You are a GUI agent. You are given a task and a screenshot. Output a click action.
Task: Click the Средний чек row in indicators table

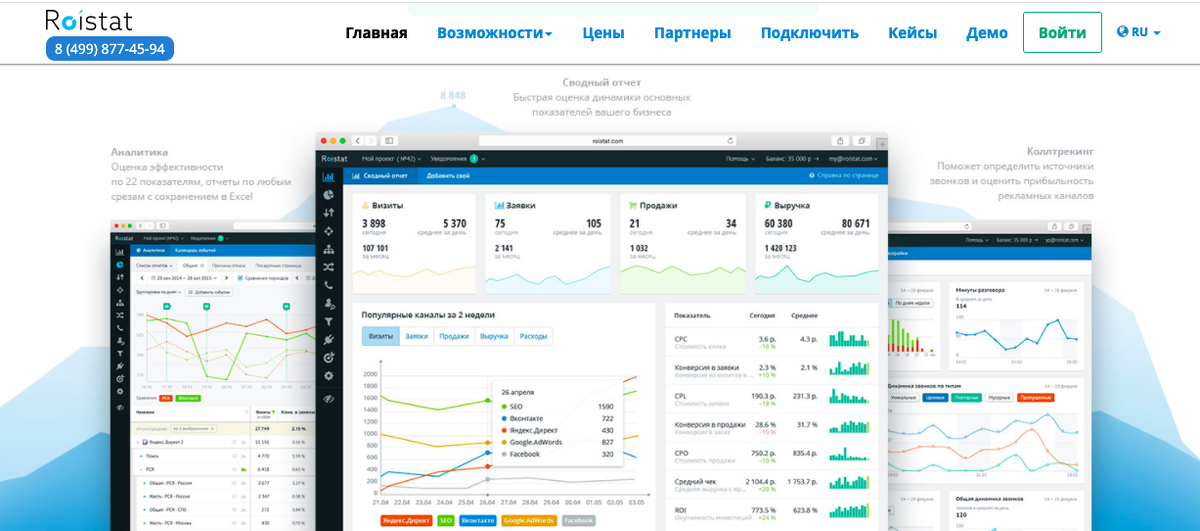(x=771, y=484)
